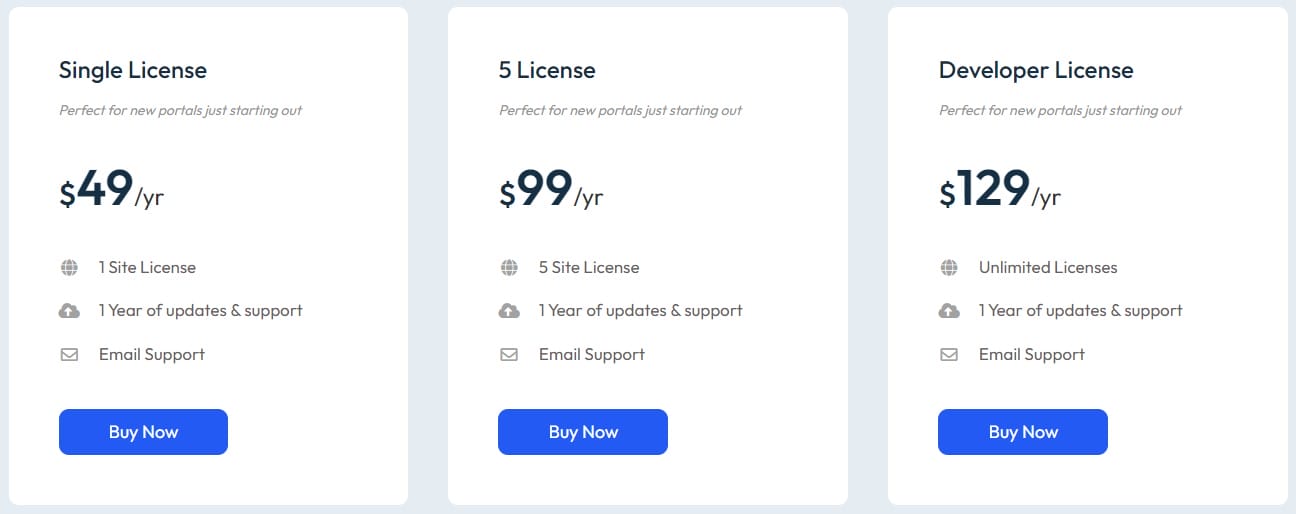Click the $129/yr price
Screen dimensions: 1296x514
coord(999,189)
